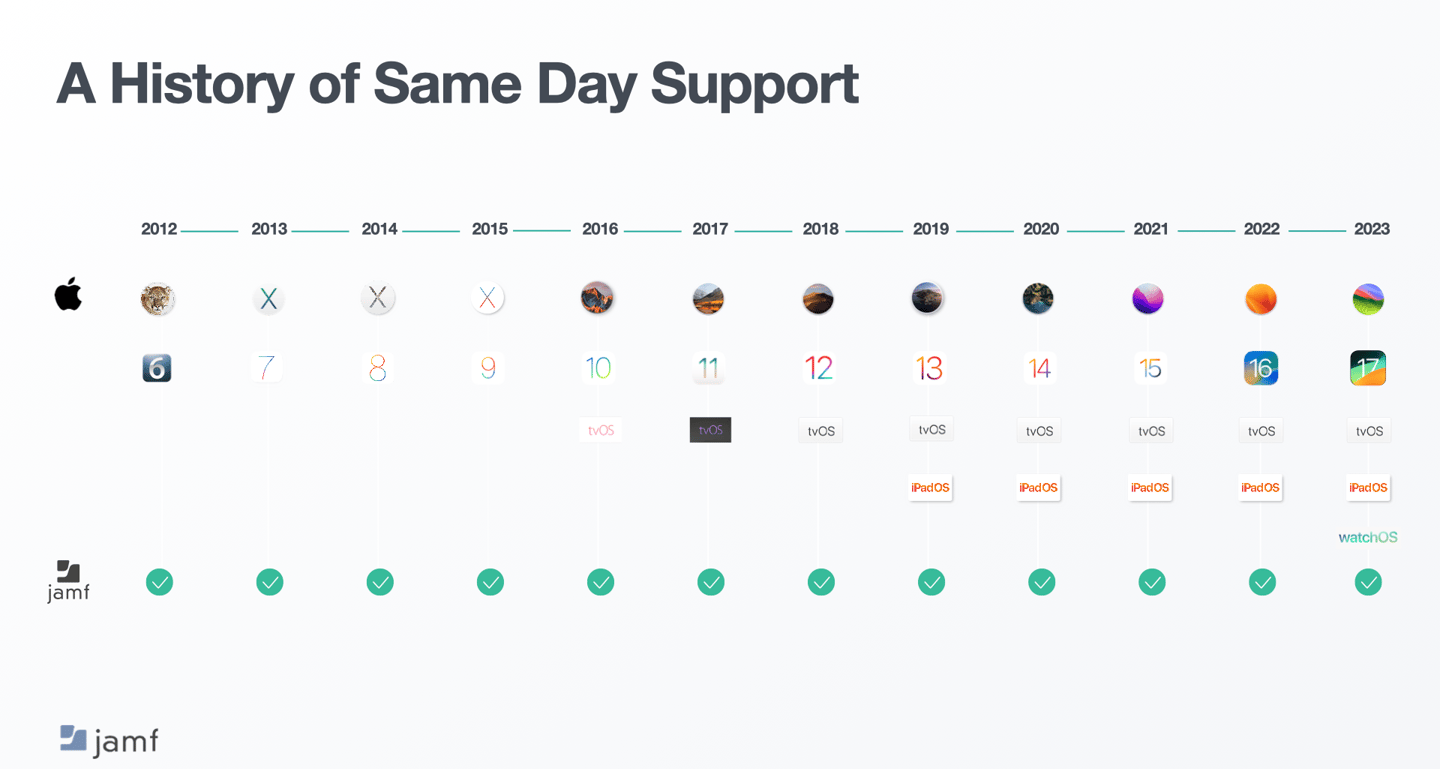The image size is (1440, 769).
Task: Click the macOS Ventura orange icon
Action: (x=1261, y=299)
